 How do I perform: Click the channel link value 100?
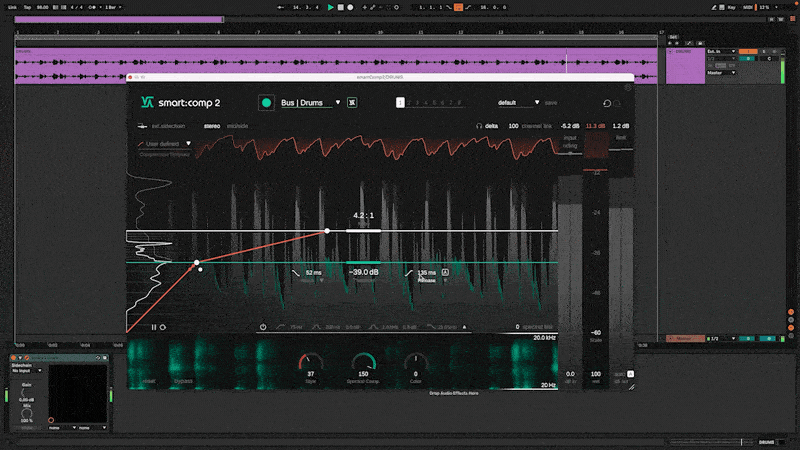tap(513, 126)
